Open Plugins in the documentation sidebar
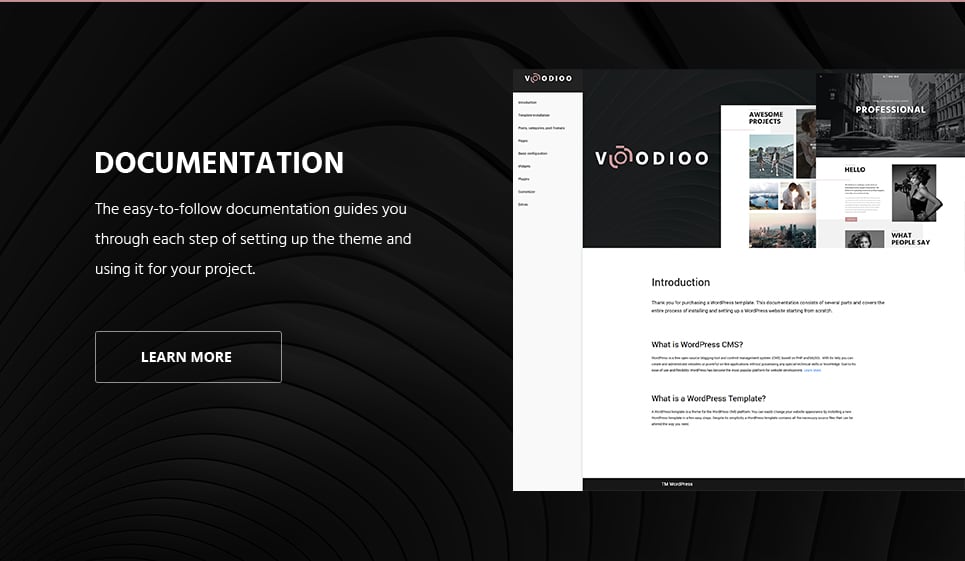The width and height of the screenshot is (965, 561). (523, 179)
